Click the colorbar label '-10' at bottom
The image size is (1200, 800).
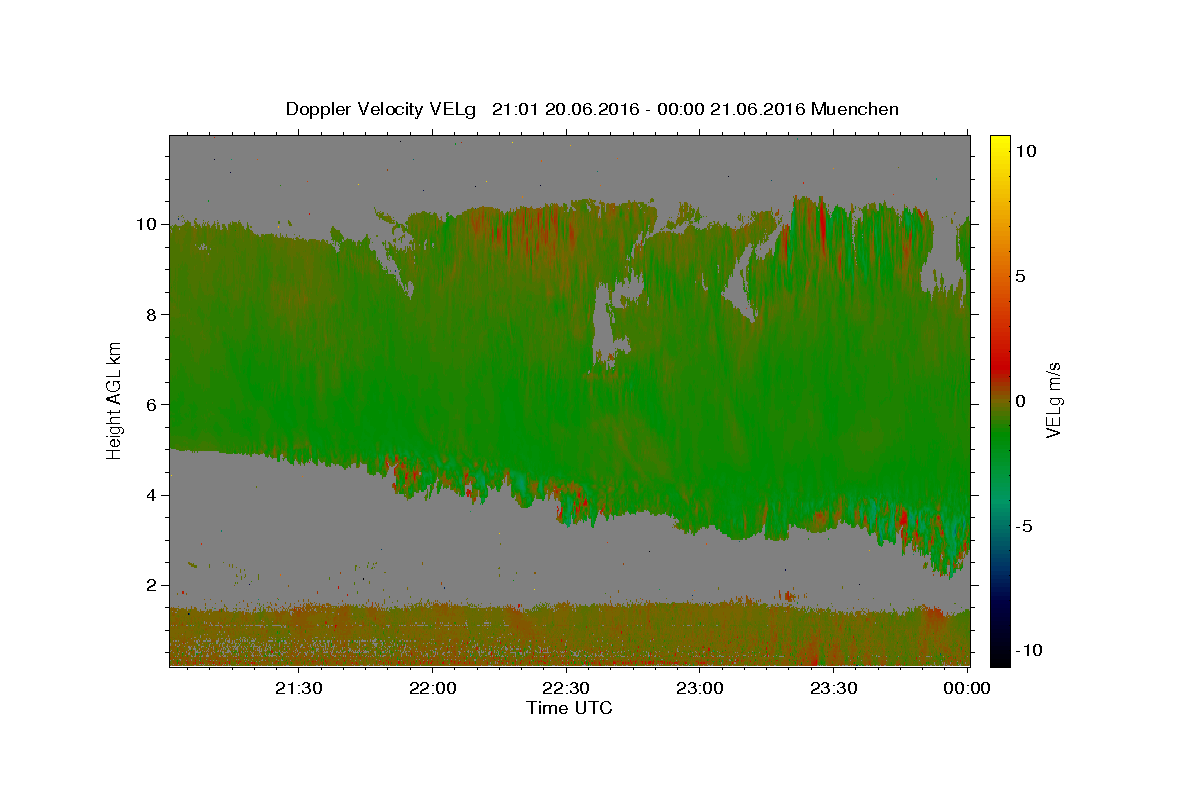pyautogui.click(x=1028, y=650)
